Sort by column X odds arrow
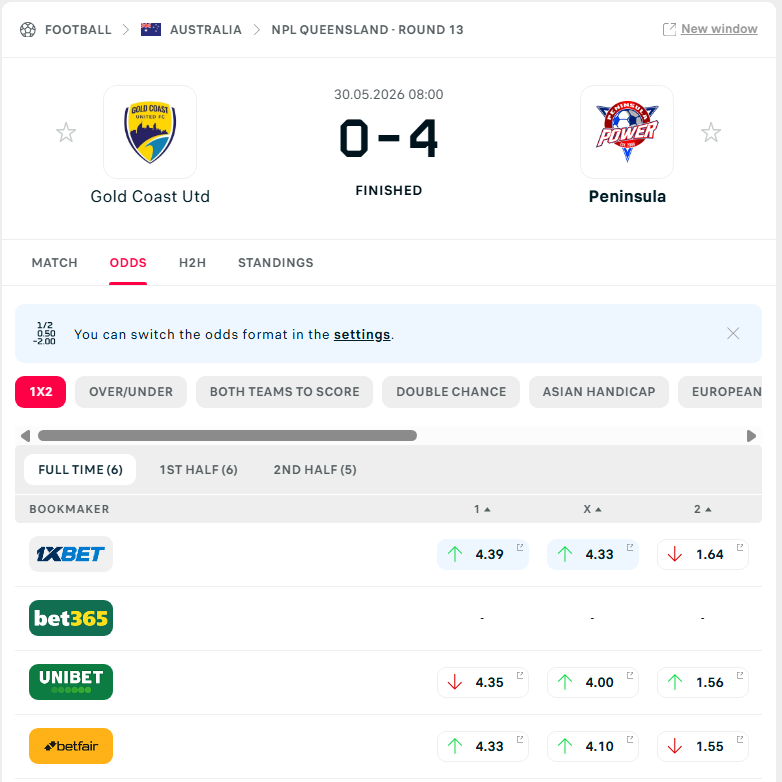 pos(598,510)
